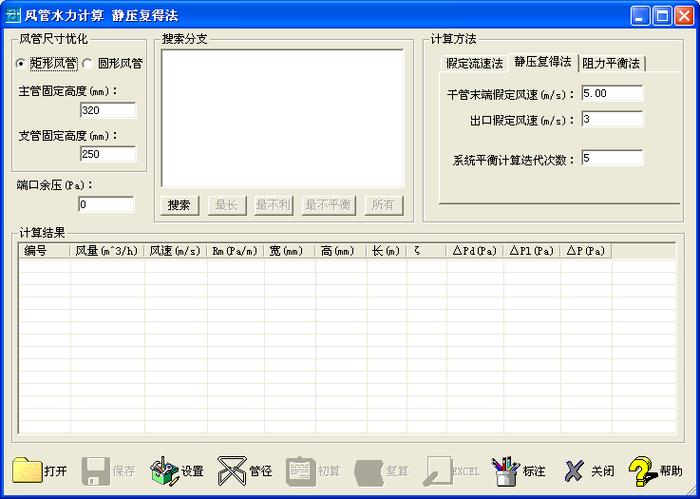Open the 静压复得法 tab
700x499 pixels.
click(542, 62)
